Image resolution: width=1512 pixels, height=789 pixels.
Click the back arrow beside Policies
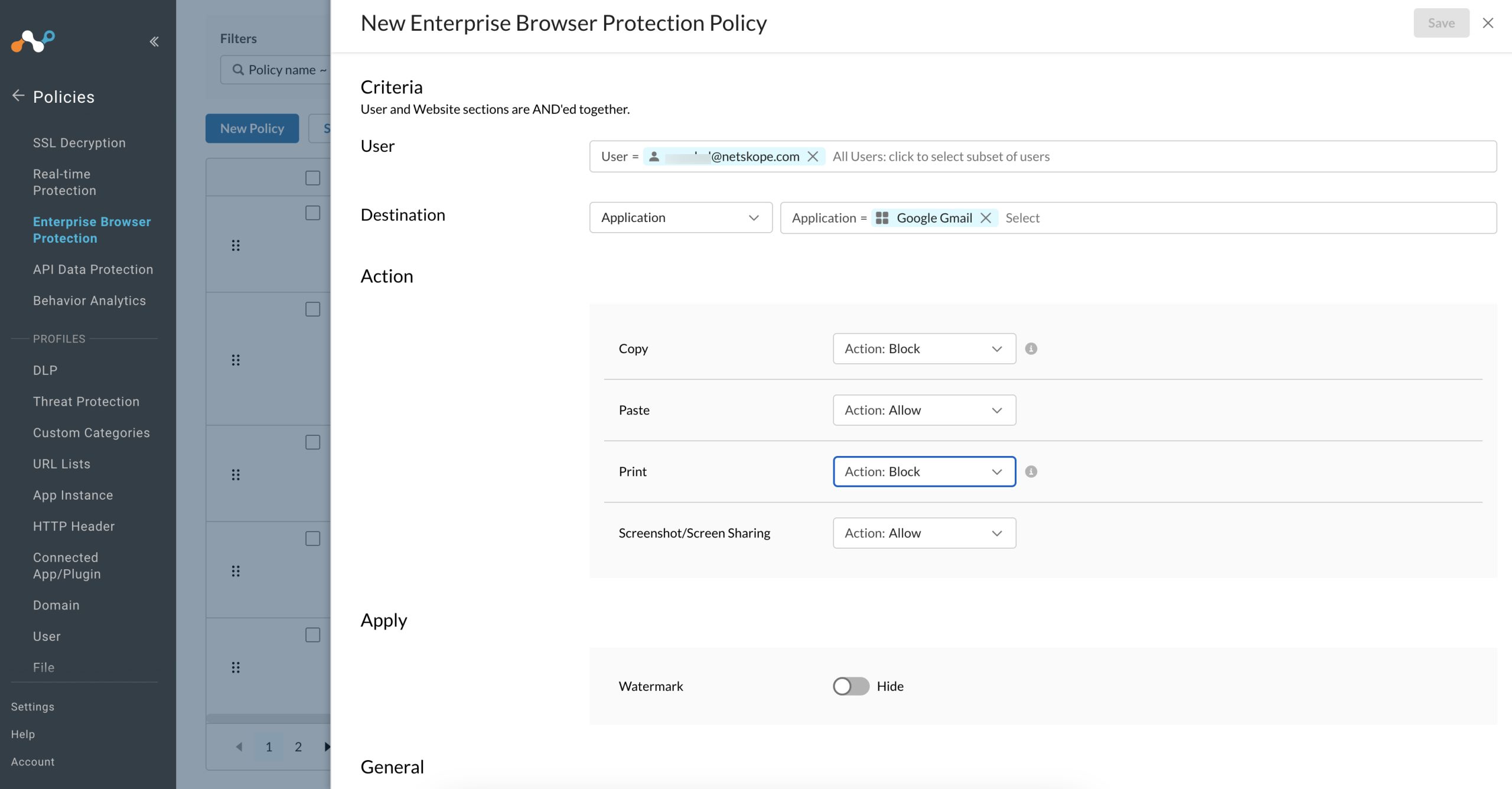click(x=18, y=96)
